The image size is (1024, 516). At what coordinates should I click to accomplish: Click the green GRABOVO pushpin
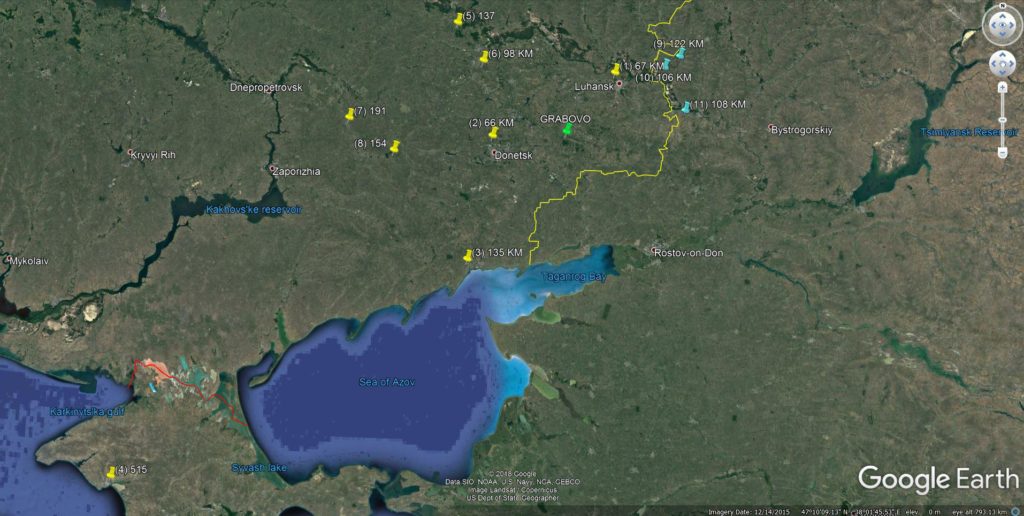point(567,128)
